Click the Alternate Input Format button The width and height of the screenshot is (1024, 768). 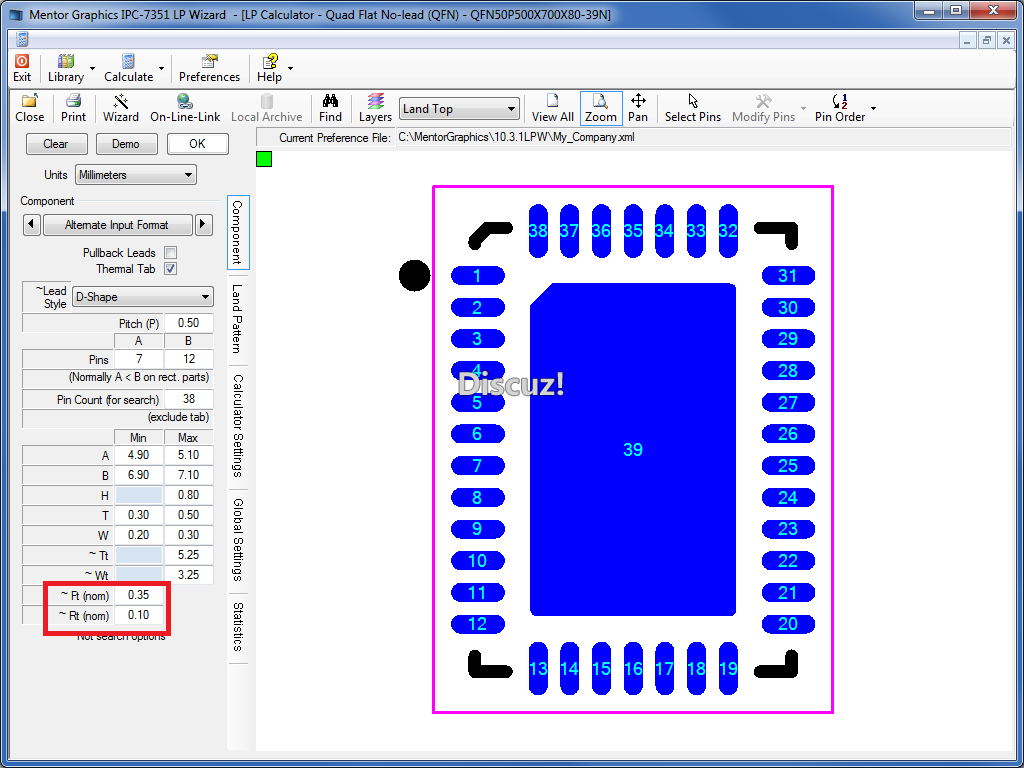point(117,225)
